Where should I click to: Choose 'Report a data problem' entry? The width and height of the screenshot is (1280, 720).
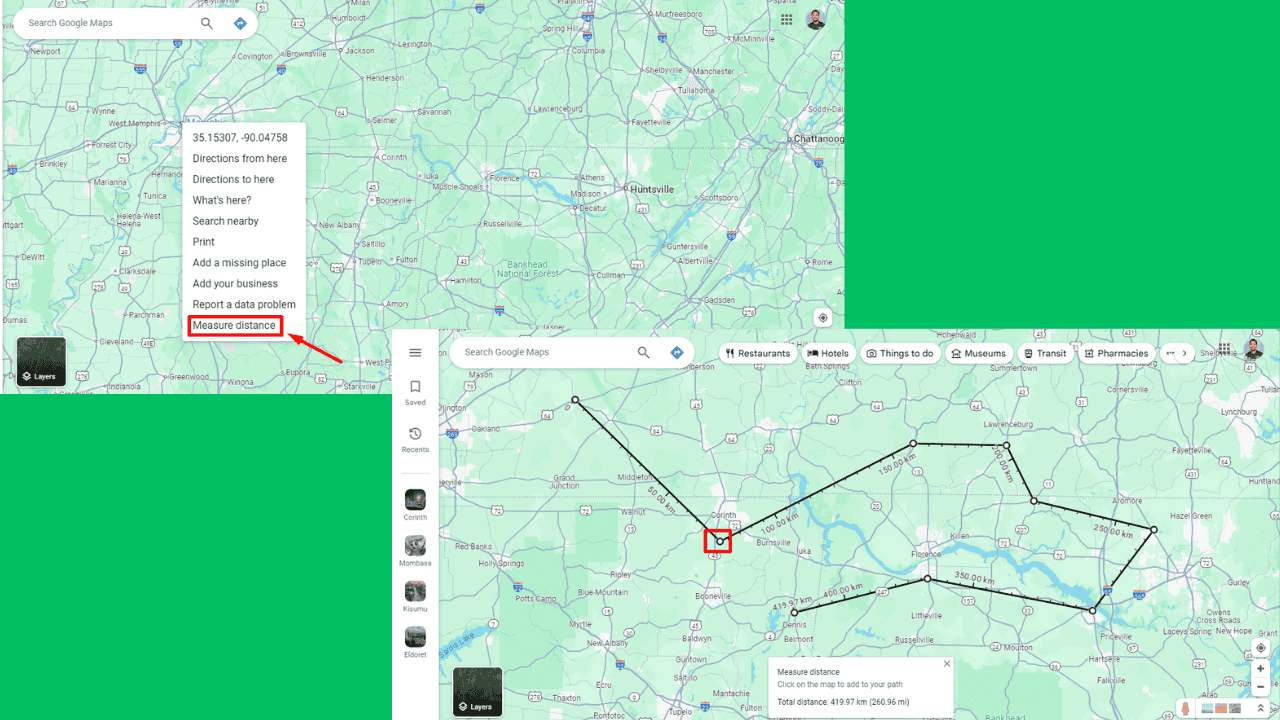244,305
